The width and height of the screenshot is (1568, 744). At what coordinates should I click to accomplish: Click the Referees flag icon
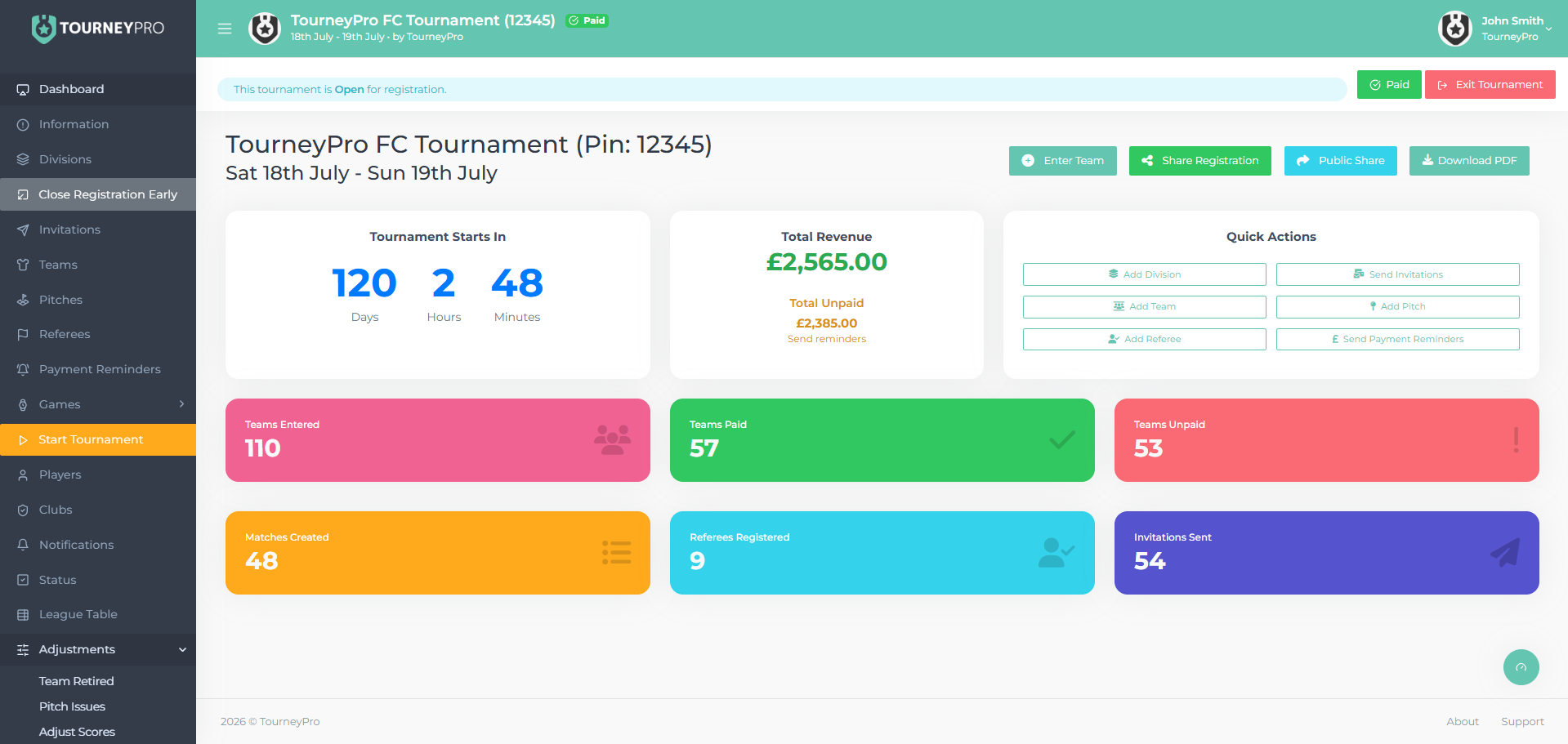tap(22, 334)
